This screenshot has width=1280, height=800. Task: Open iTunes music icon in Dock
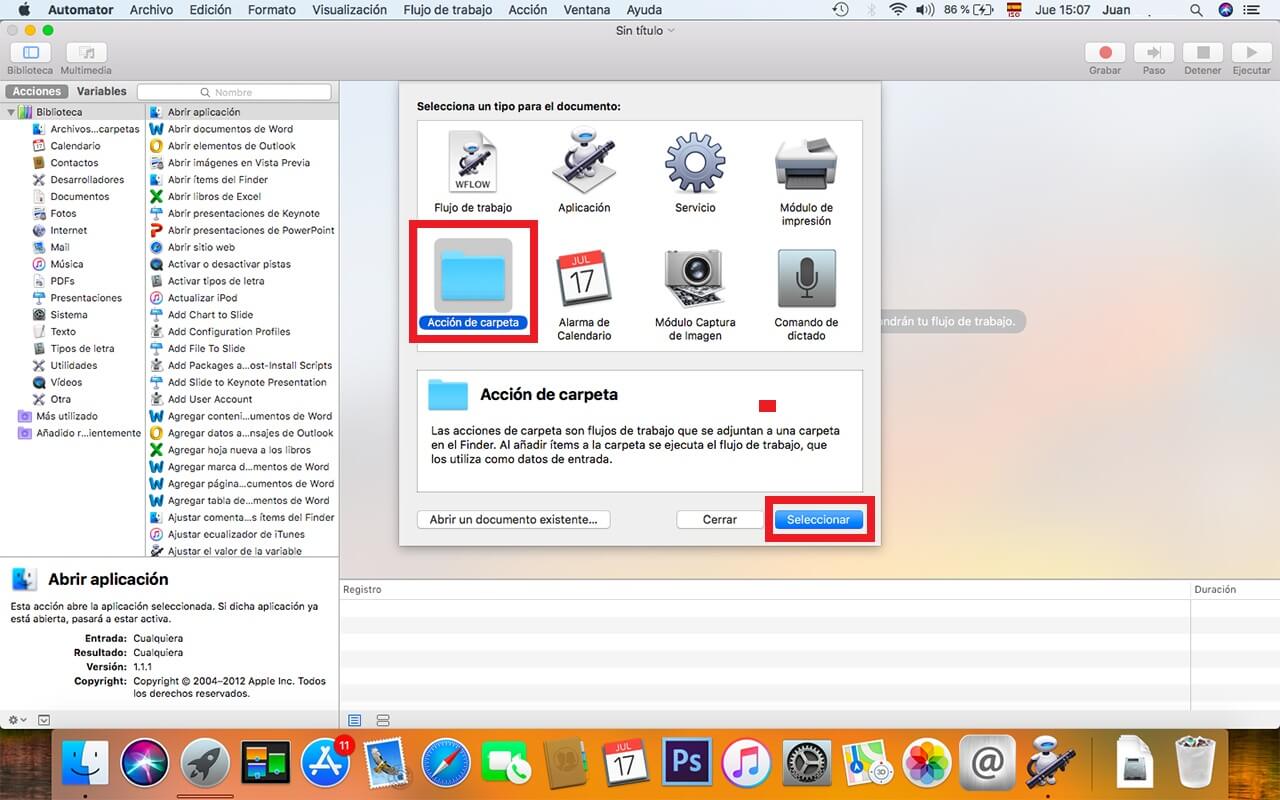745,765
